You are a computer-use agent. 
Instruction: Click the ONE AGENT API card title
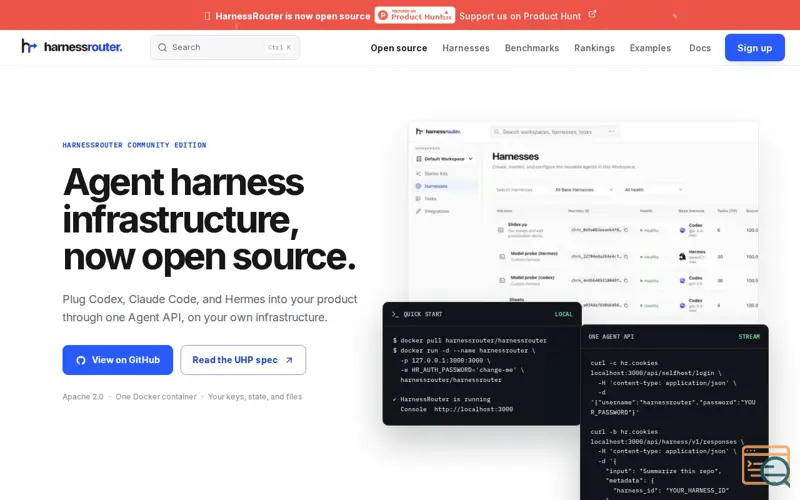[x=611, y=337]
